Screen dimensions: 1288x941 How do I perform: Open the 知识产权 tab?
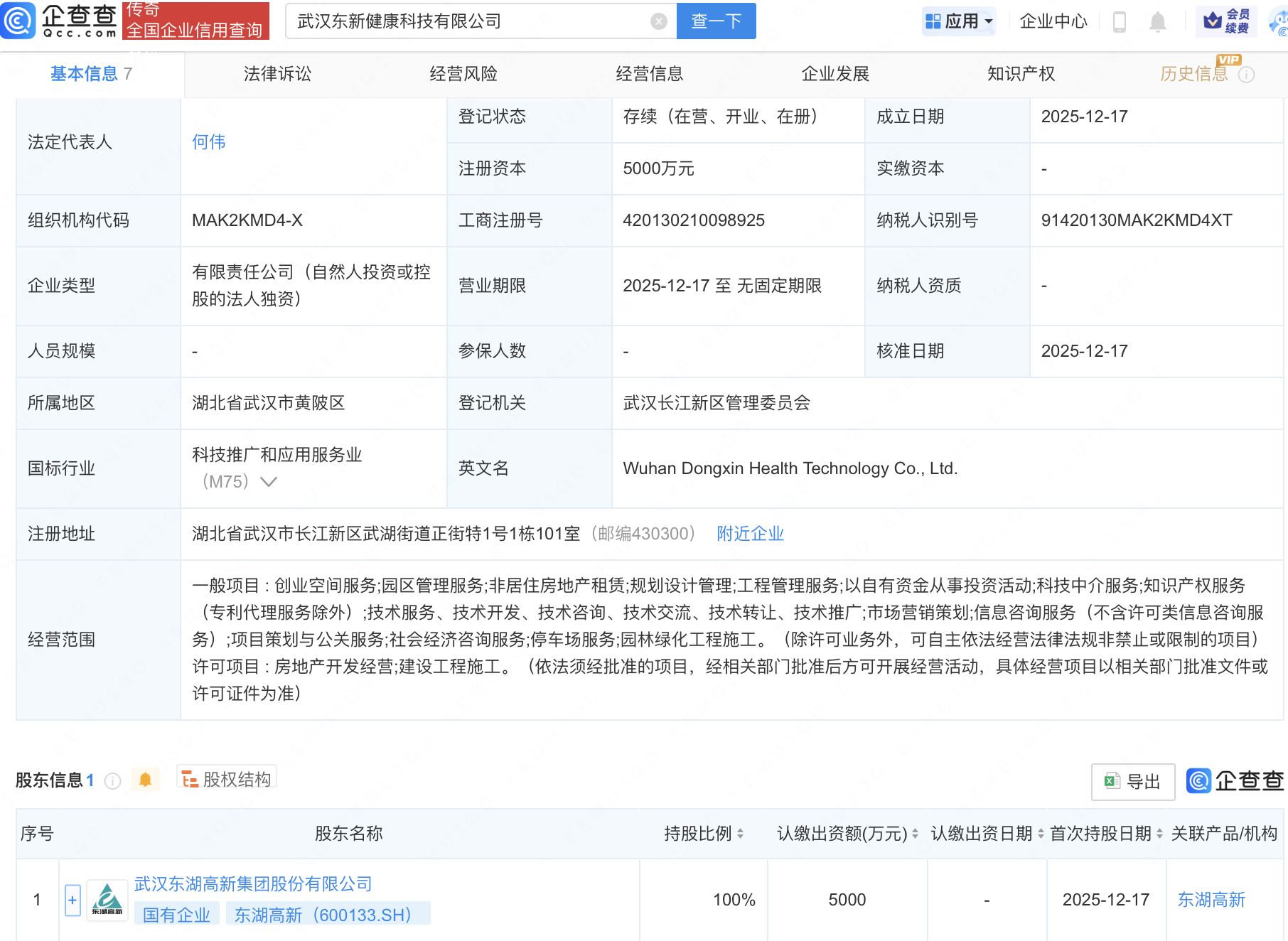point(1021,74)
